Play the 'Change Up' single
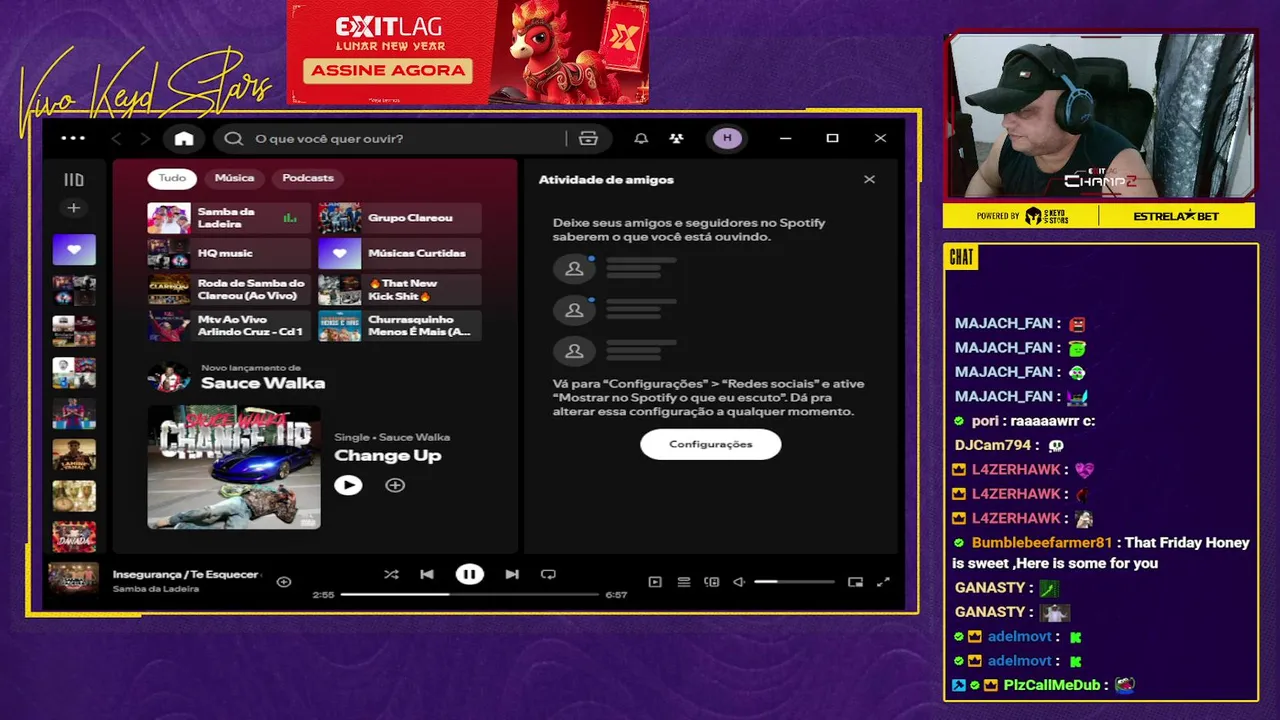The height and width of the screenshot is (720, 1280). (348, 485)
